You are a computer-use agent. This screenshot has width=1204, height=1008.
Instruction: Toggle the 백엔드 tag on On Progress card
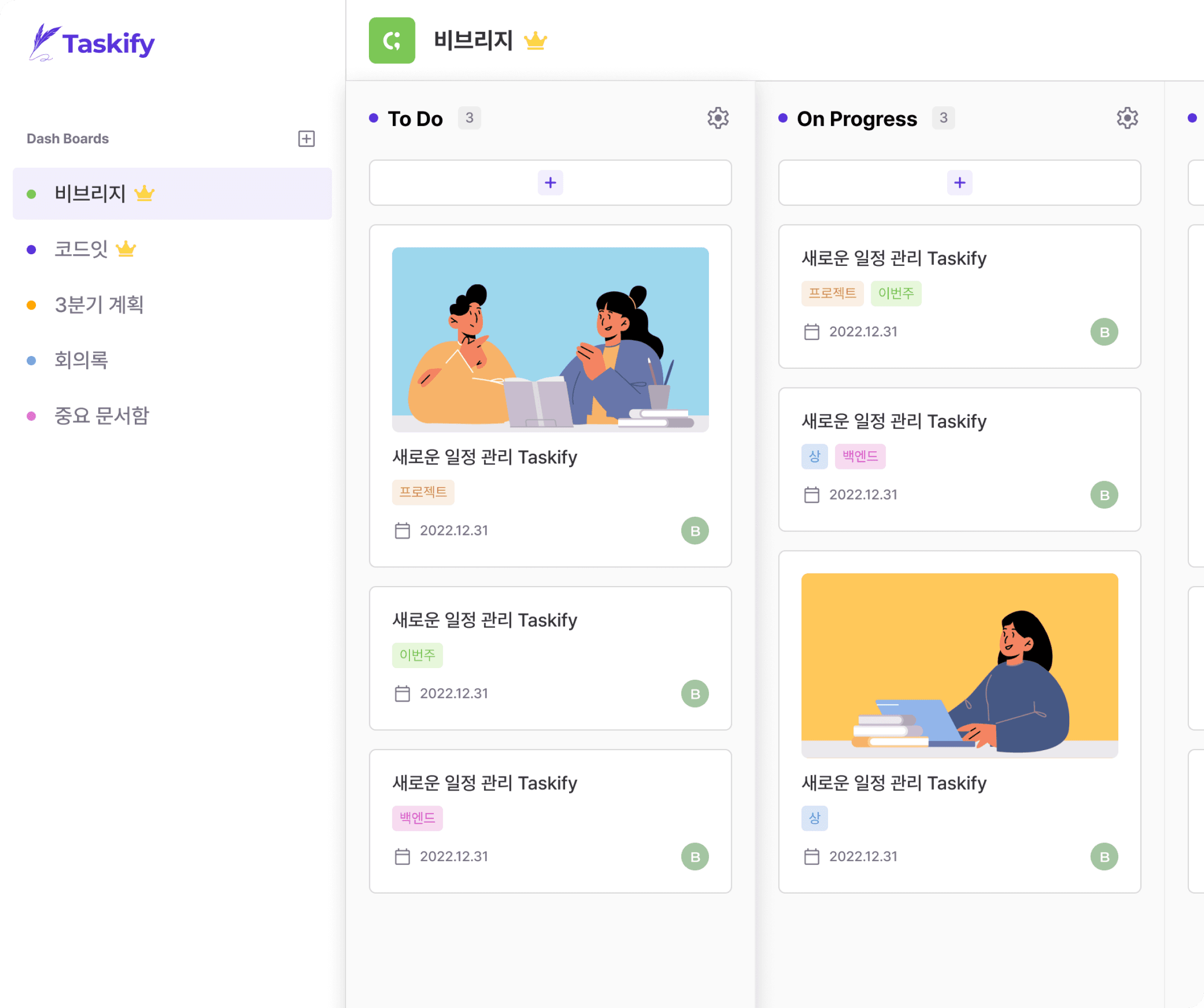858,456
